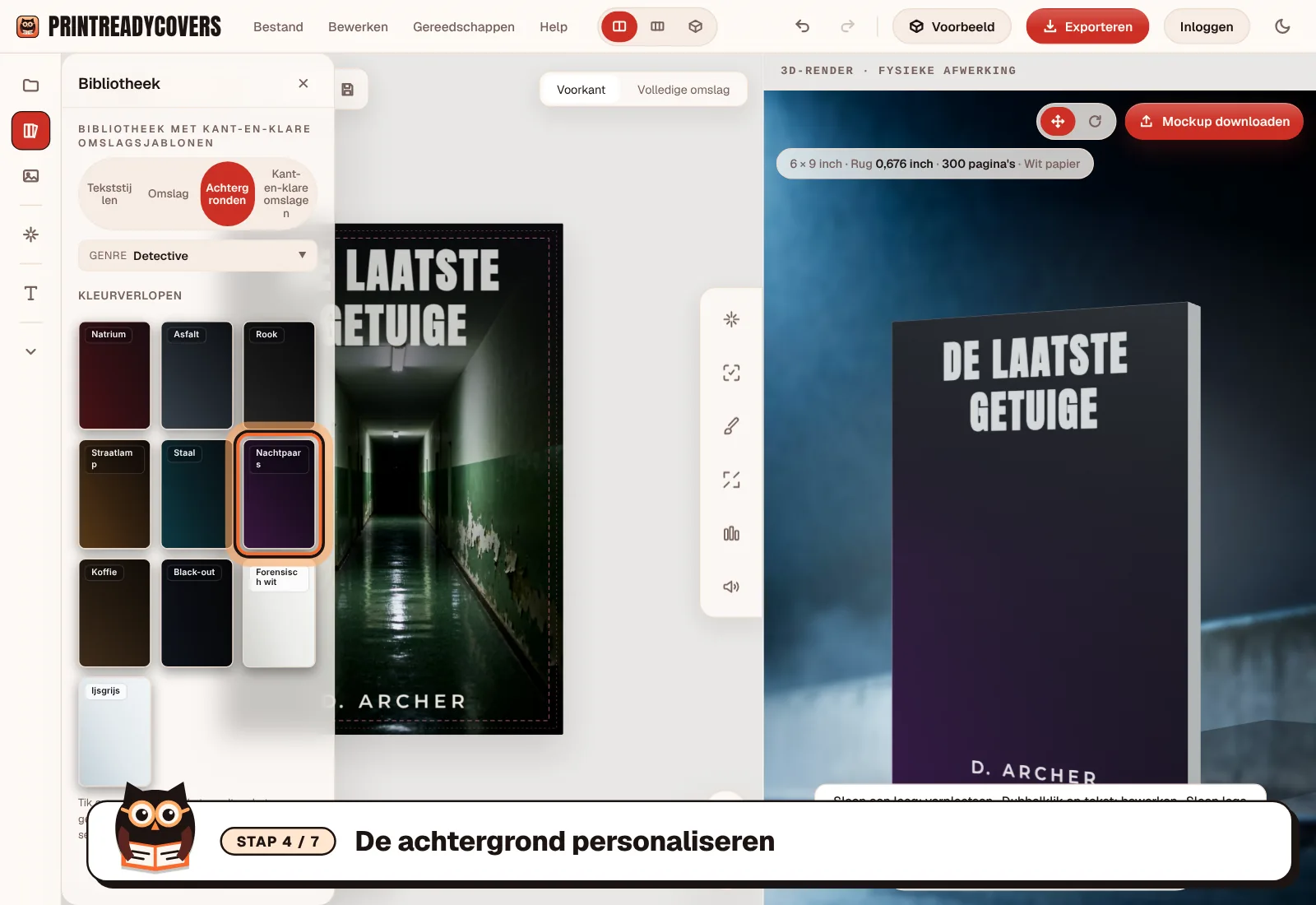Screen dimensions: 1316x905
Task: Open the GENRE Detective dropdown
Action: pyautogui.click(x=197, y=256)
